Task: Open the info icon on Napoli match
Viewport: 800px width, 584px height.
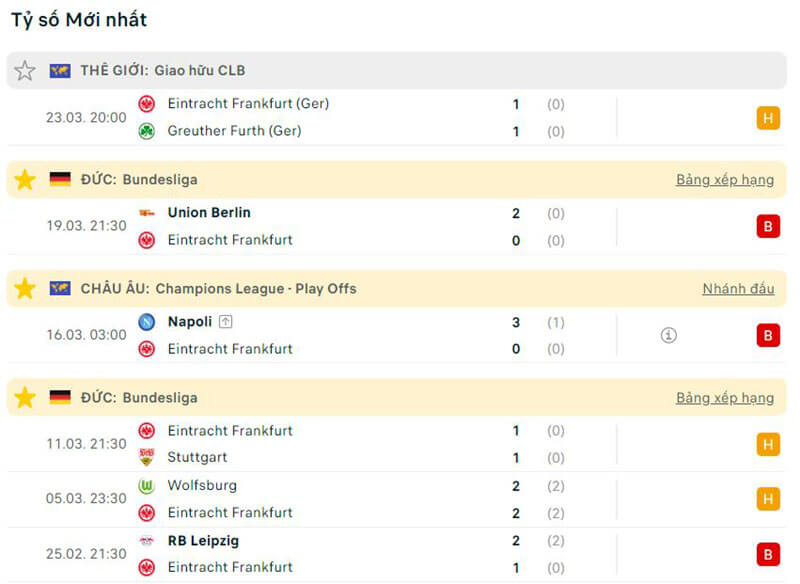Action: pyautogui.click(x=669, y=335)
